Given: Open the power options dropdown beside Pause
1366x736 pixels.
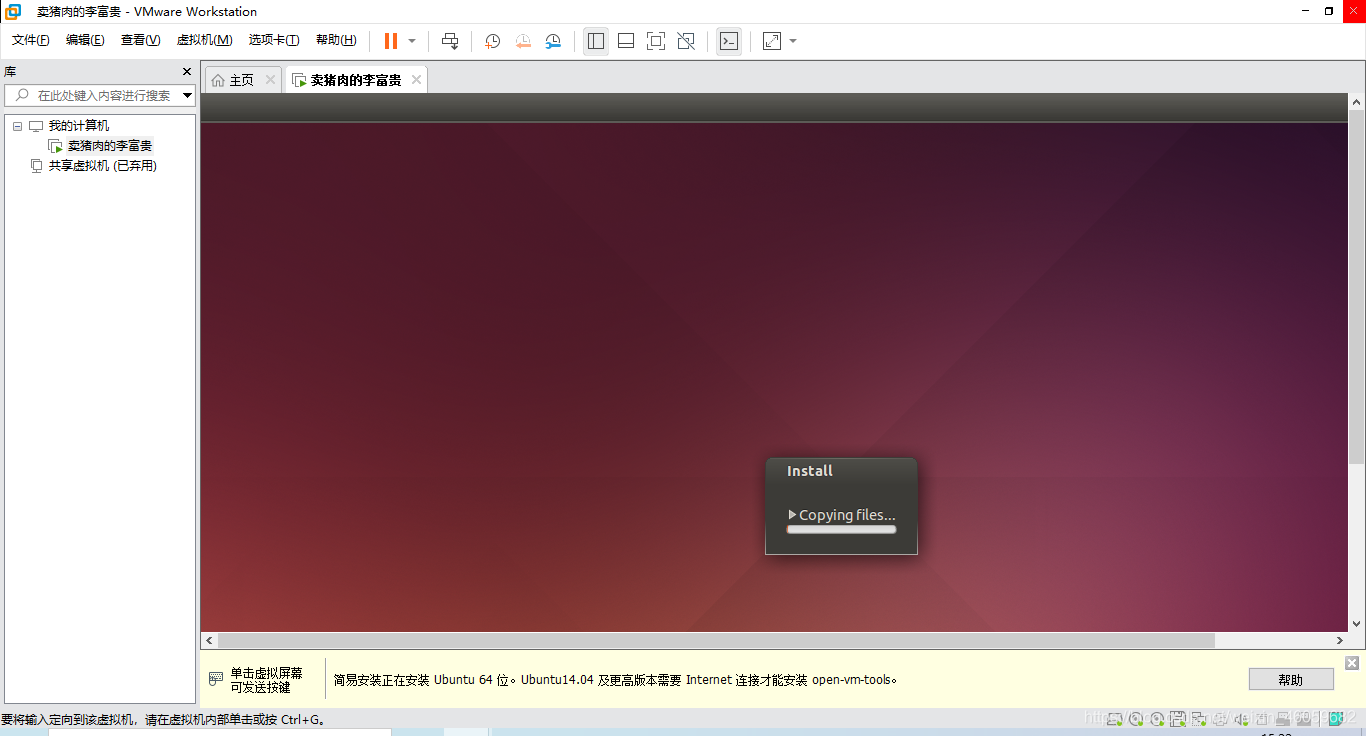Looking at the screenshot, I should pos(412,41).
